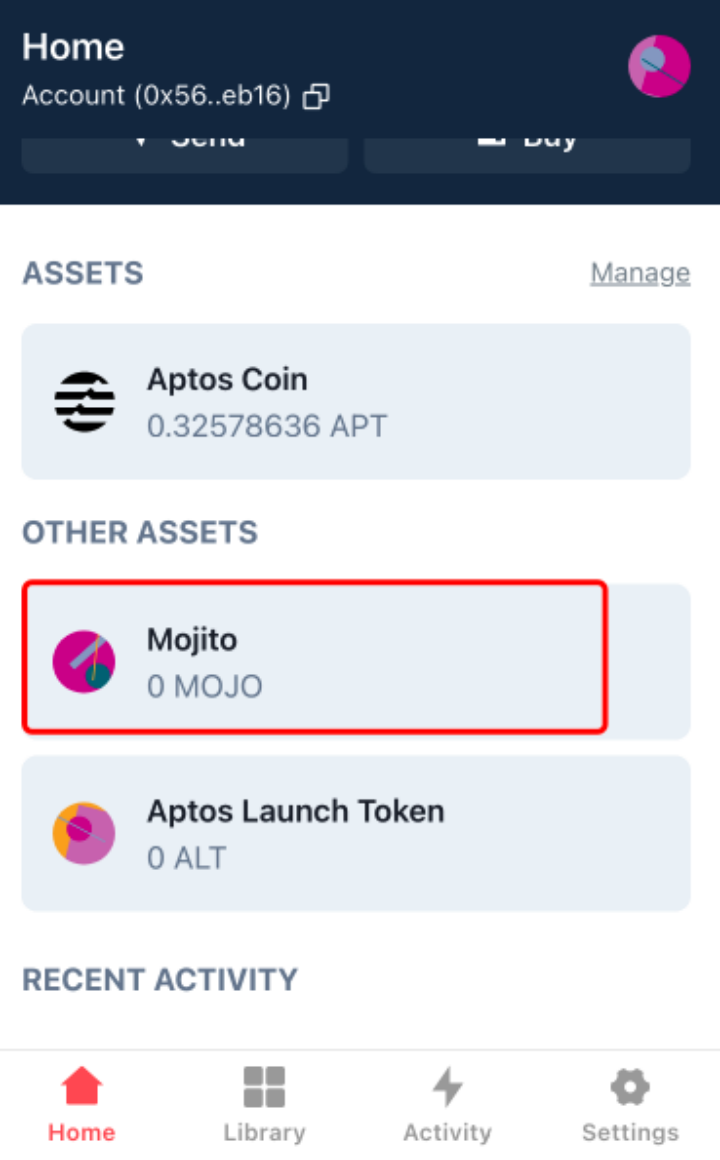
Task: Click the Aptos Launch Token icon
Action: pos(84,833)
